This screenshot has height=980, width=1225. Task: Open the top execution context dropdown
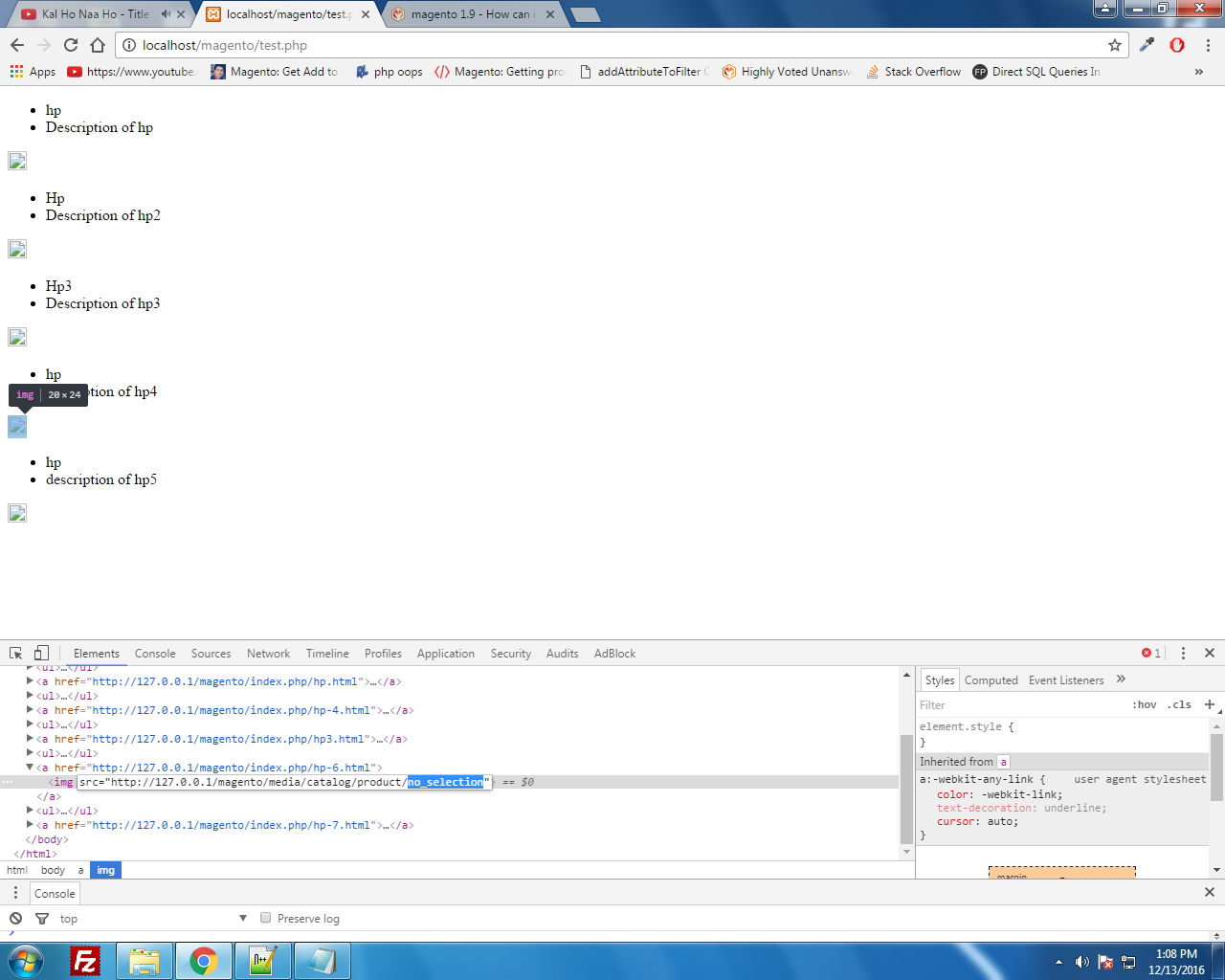point(153,918)
